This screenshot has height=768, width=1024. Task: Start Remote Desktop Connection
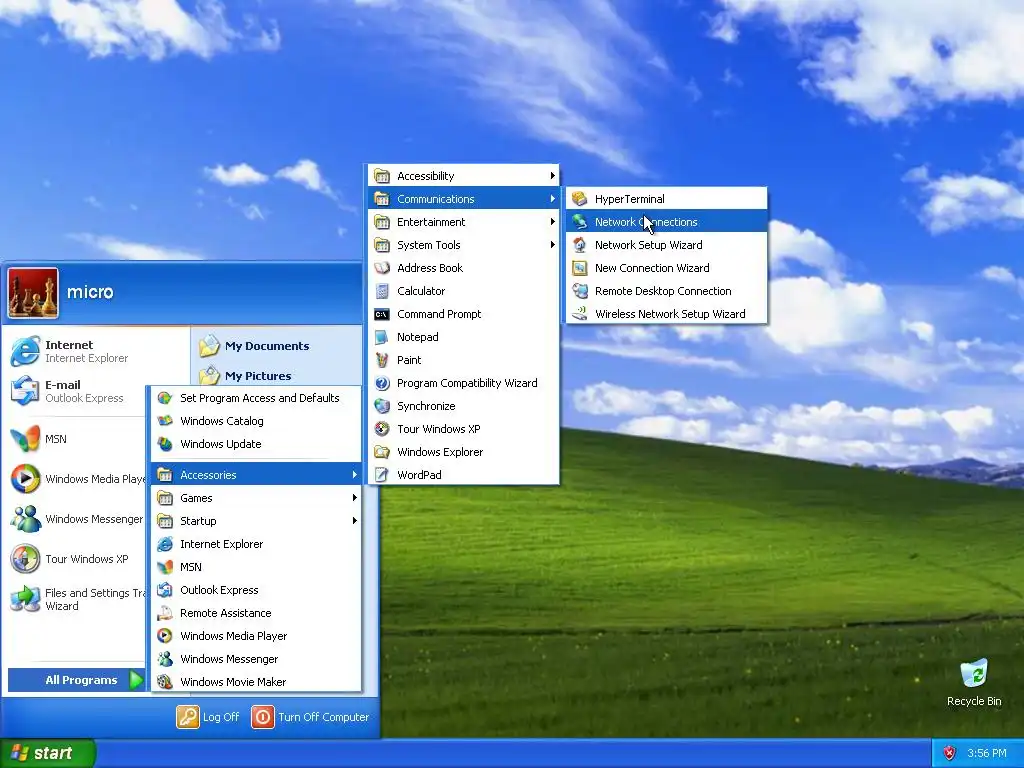[666, 291]
